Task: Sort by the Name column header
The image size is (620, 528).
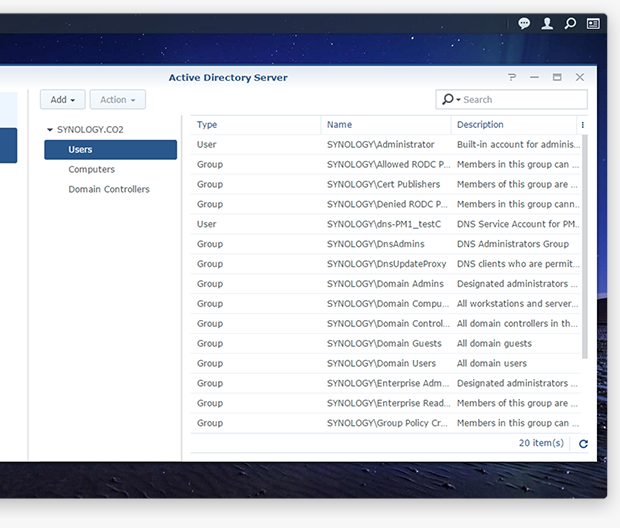Action: pos(386,125)
